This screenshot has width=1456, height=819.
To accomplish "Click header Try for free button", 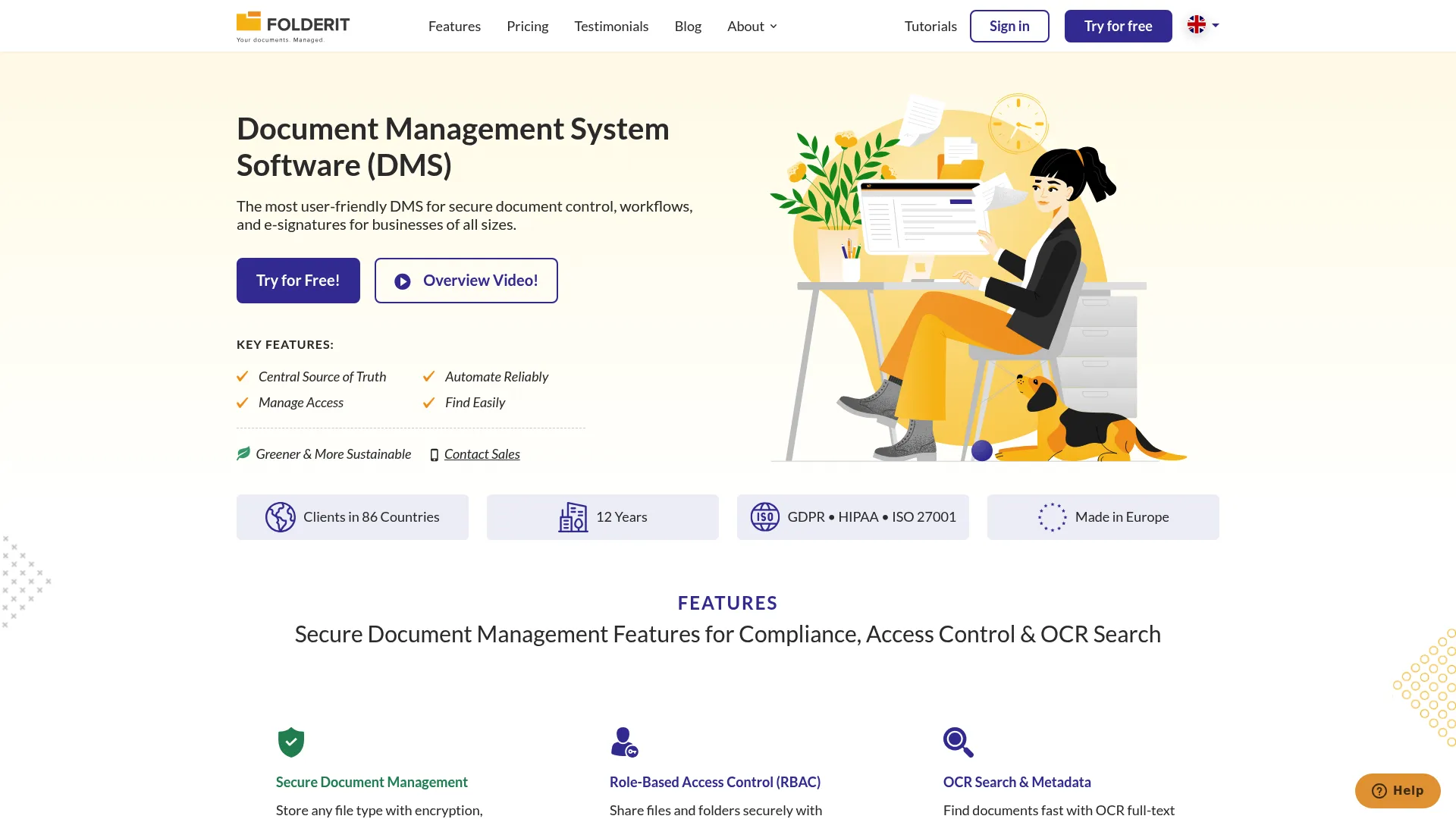I will (x=1118, y=27).
